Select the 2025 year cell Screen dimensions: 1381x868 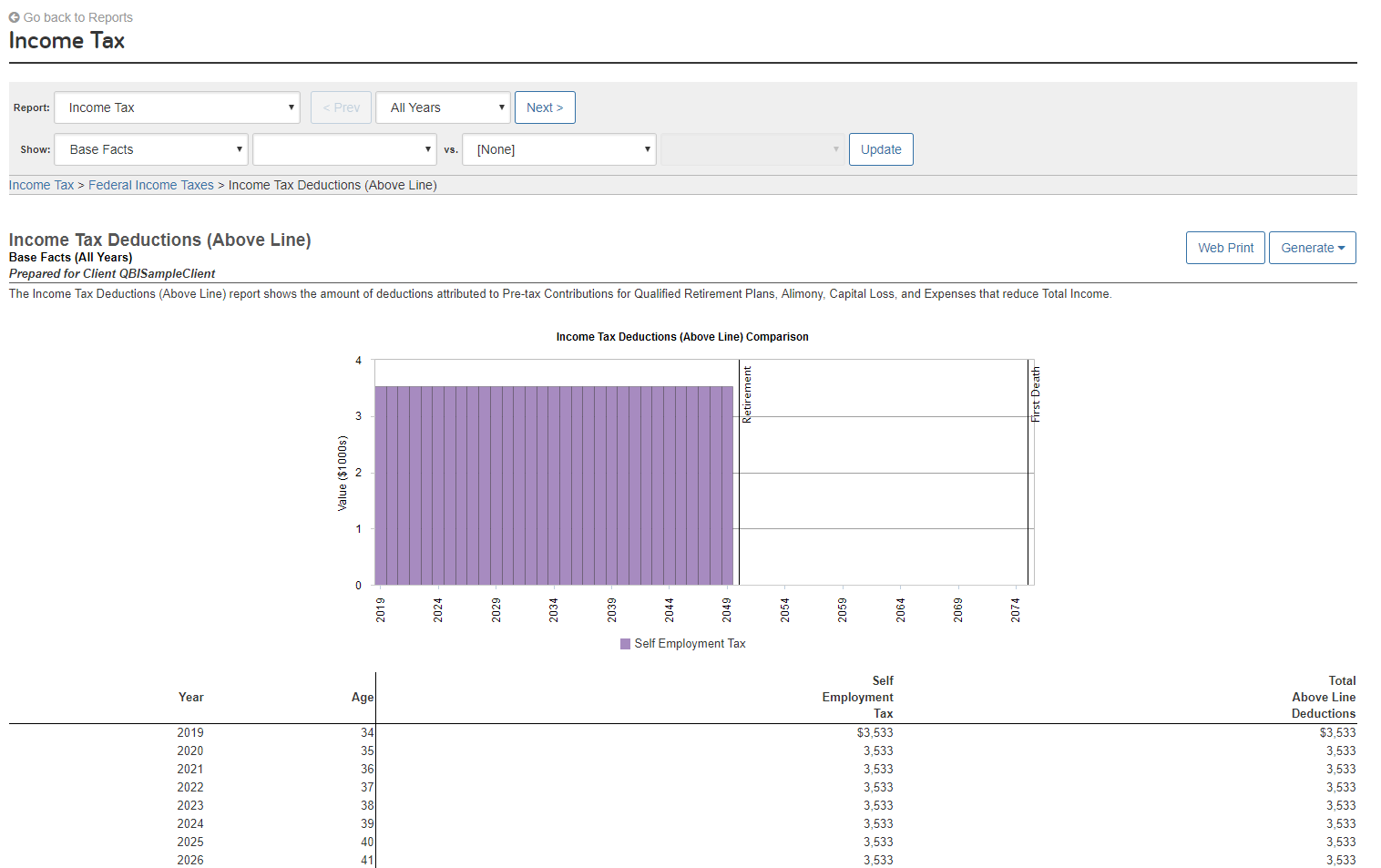click(x=190, y=842)
